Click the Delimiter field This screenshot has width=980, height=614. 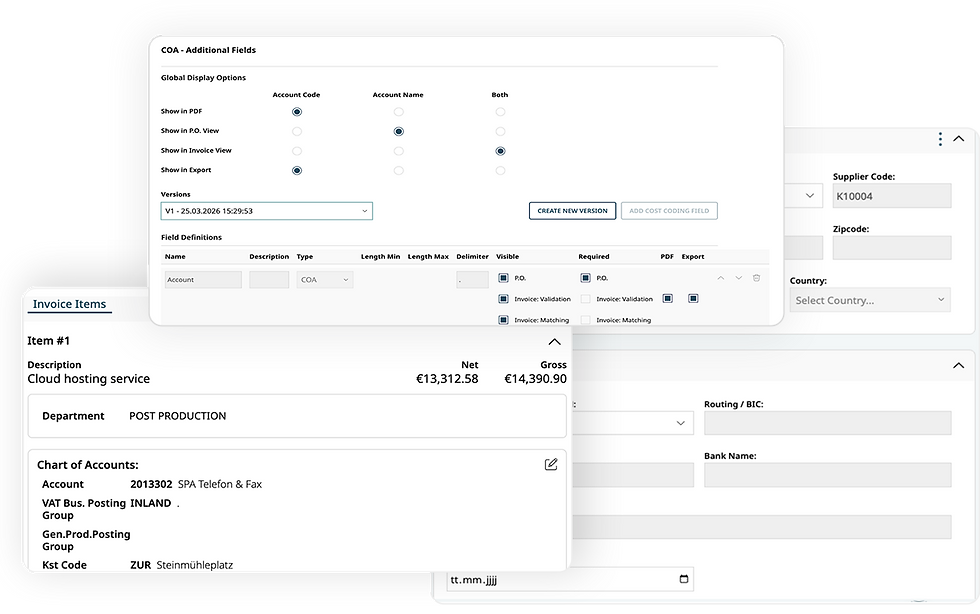pyautogui.click(x=472, y=279)
